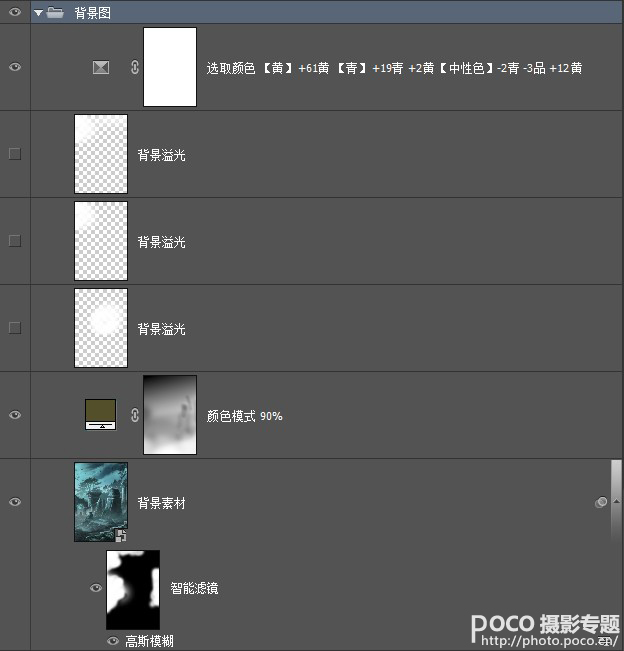This screenshot has width=624, height=651.
Task: Select the layer named 选取颜色 【黄】+61黄
Action: coord(394,68)
